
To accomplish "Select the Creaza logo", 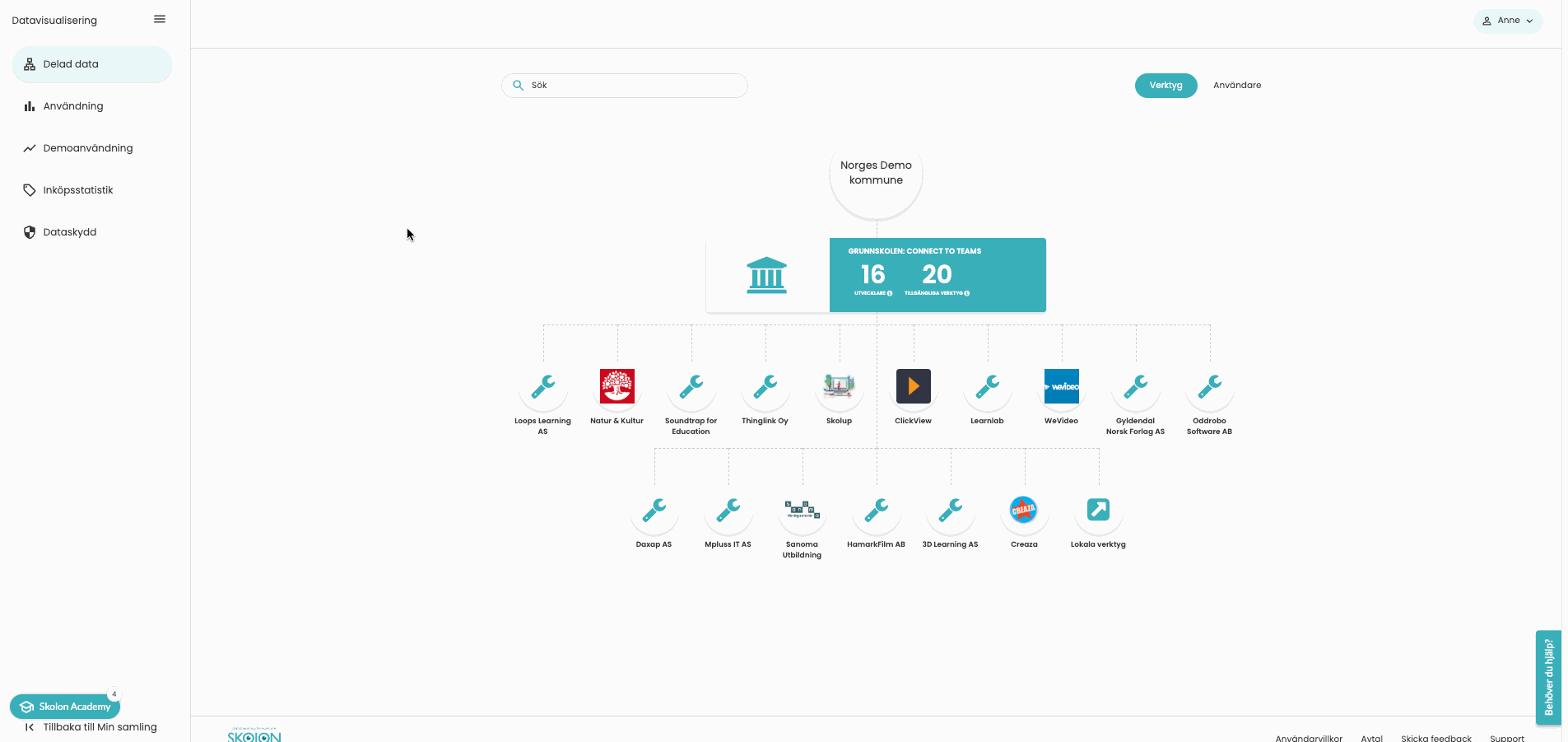I will (1024, 510).
